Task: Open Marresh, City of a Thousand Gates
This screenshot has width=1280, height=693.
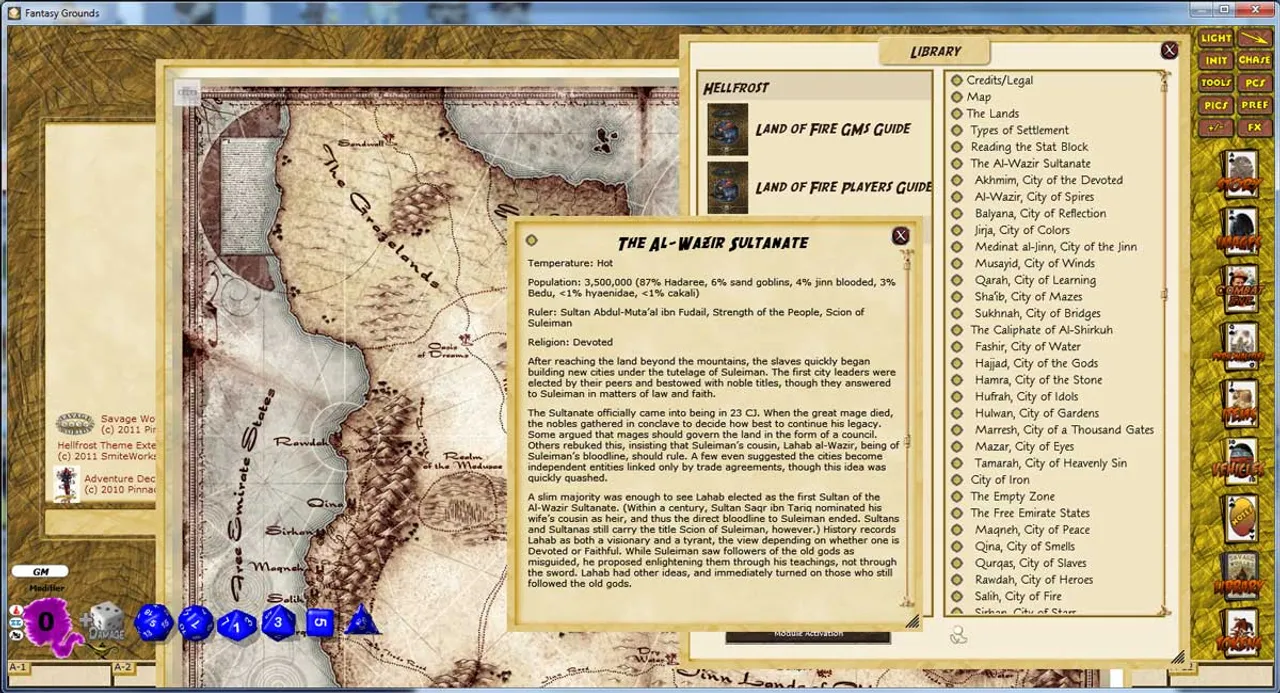Action: (1064, 430)
